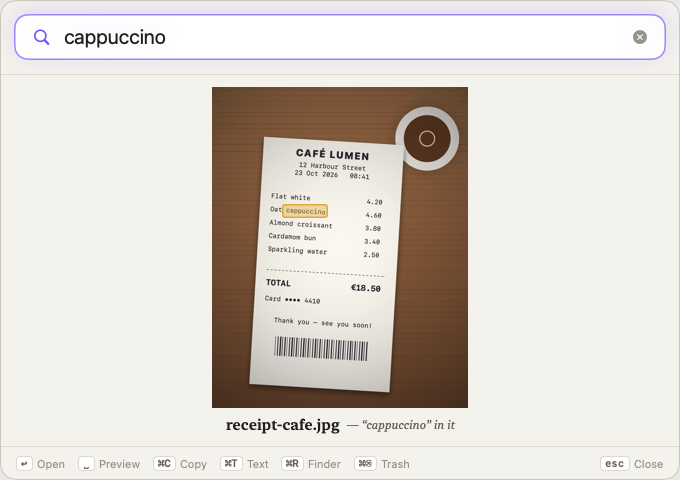Click the Copy action label
This screenshot has width=680, height=480.
[x=193, y=464]
